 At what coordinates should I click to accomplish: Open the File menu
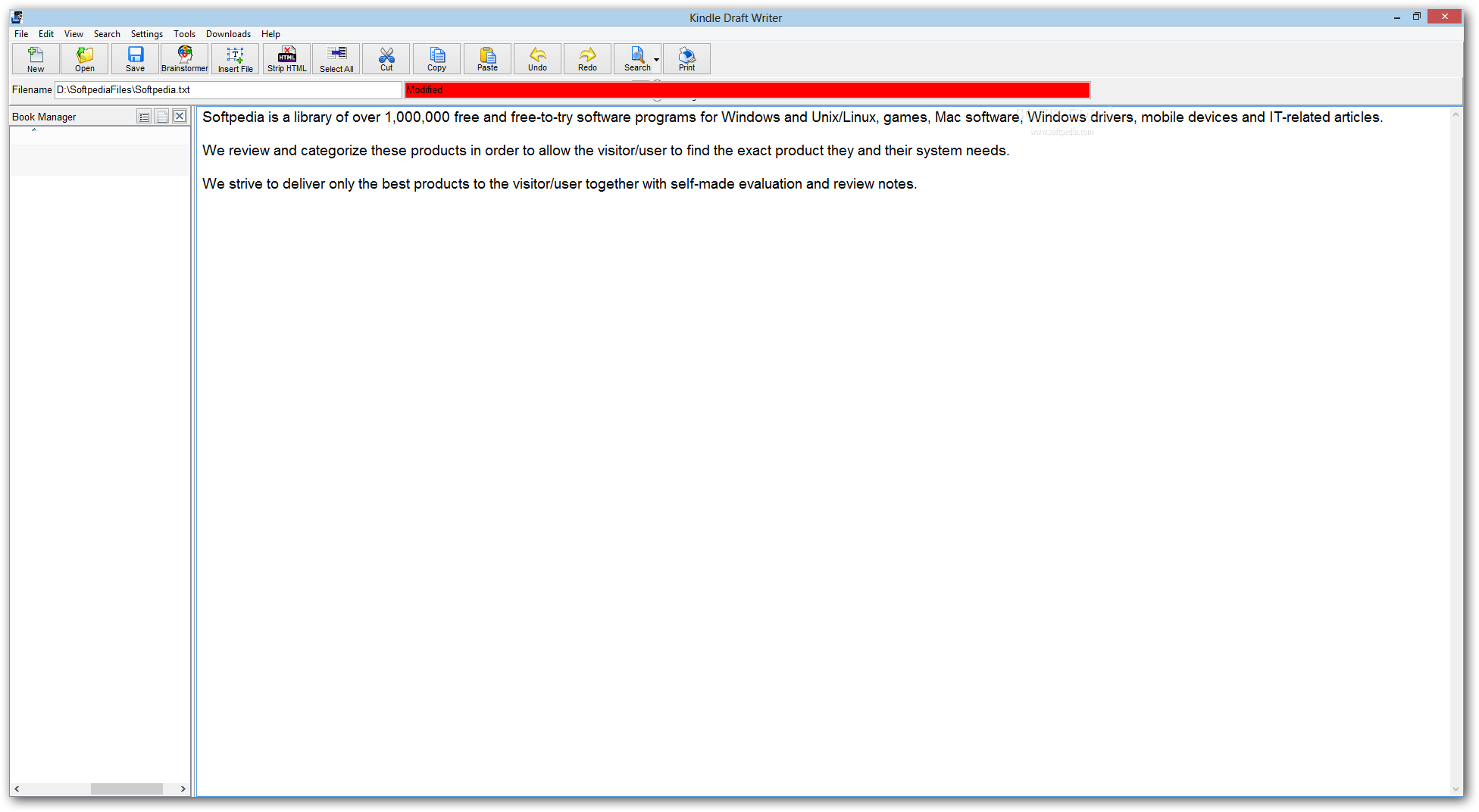point(21,34)
